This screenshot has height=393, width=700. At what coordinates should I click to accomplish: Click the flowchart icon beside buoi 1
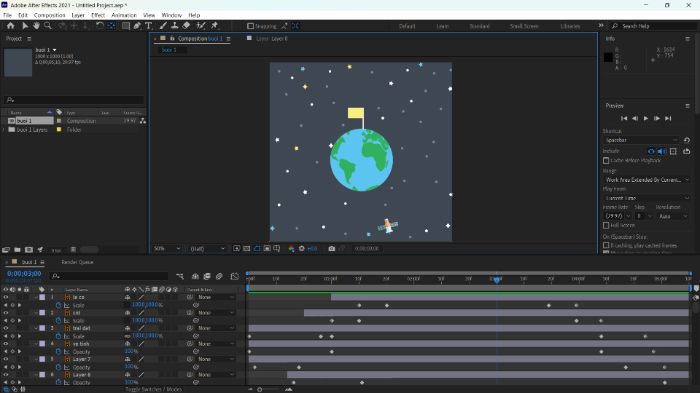(143, 121)
